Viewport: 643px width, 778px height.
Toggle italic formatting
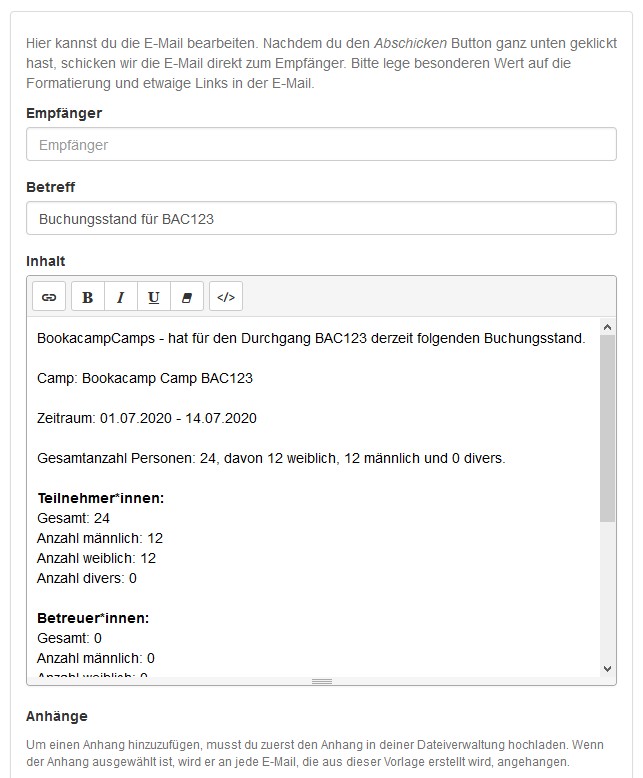tap(121, 297)
